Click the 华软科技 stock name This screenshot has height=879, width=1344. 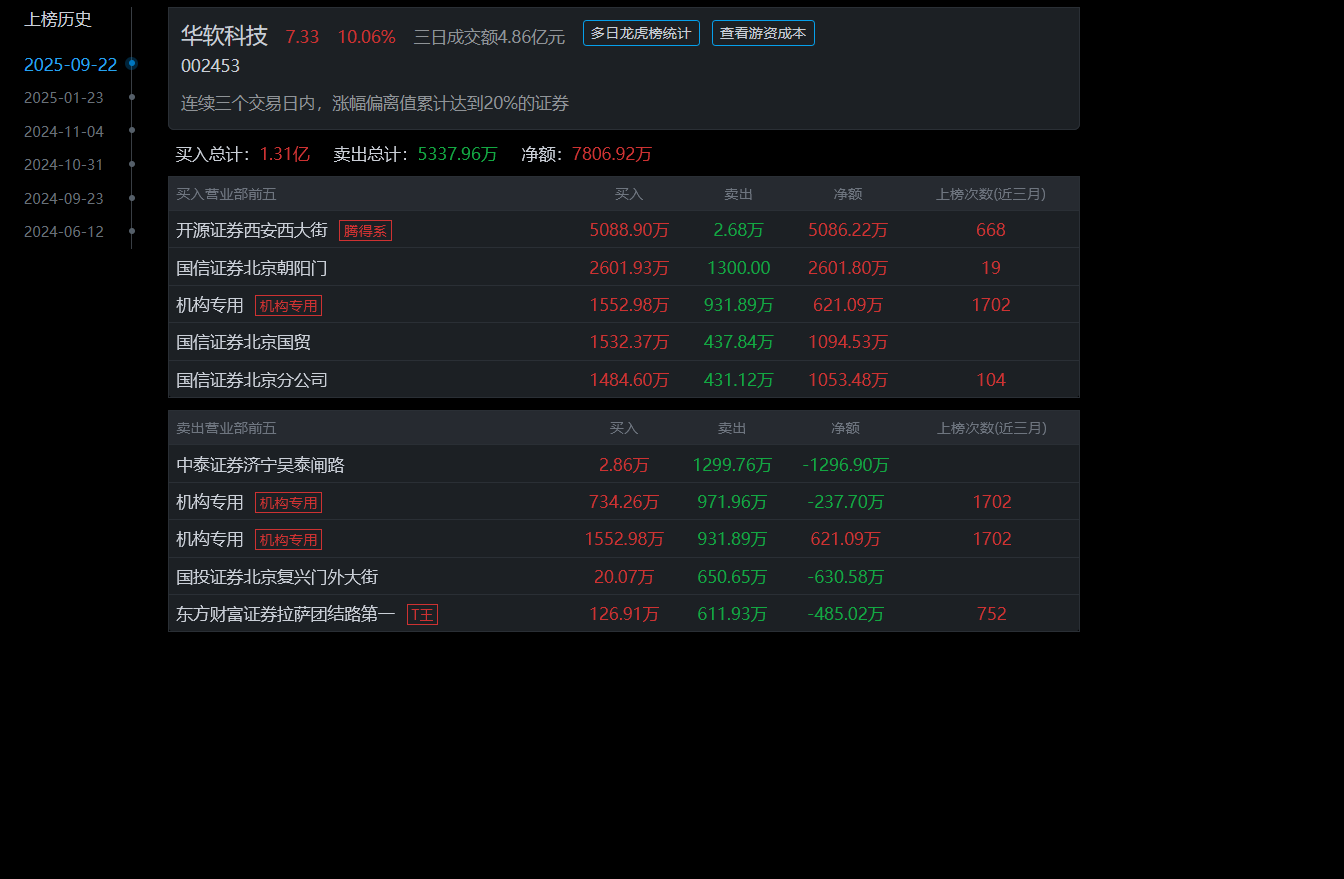224,36
